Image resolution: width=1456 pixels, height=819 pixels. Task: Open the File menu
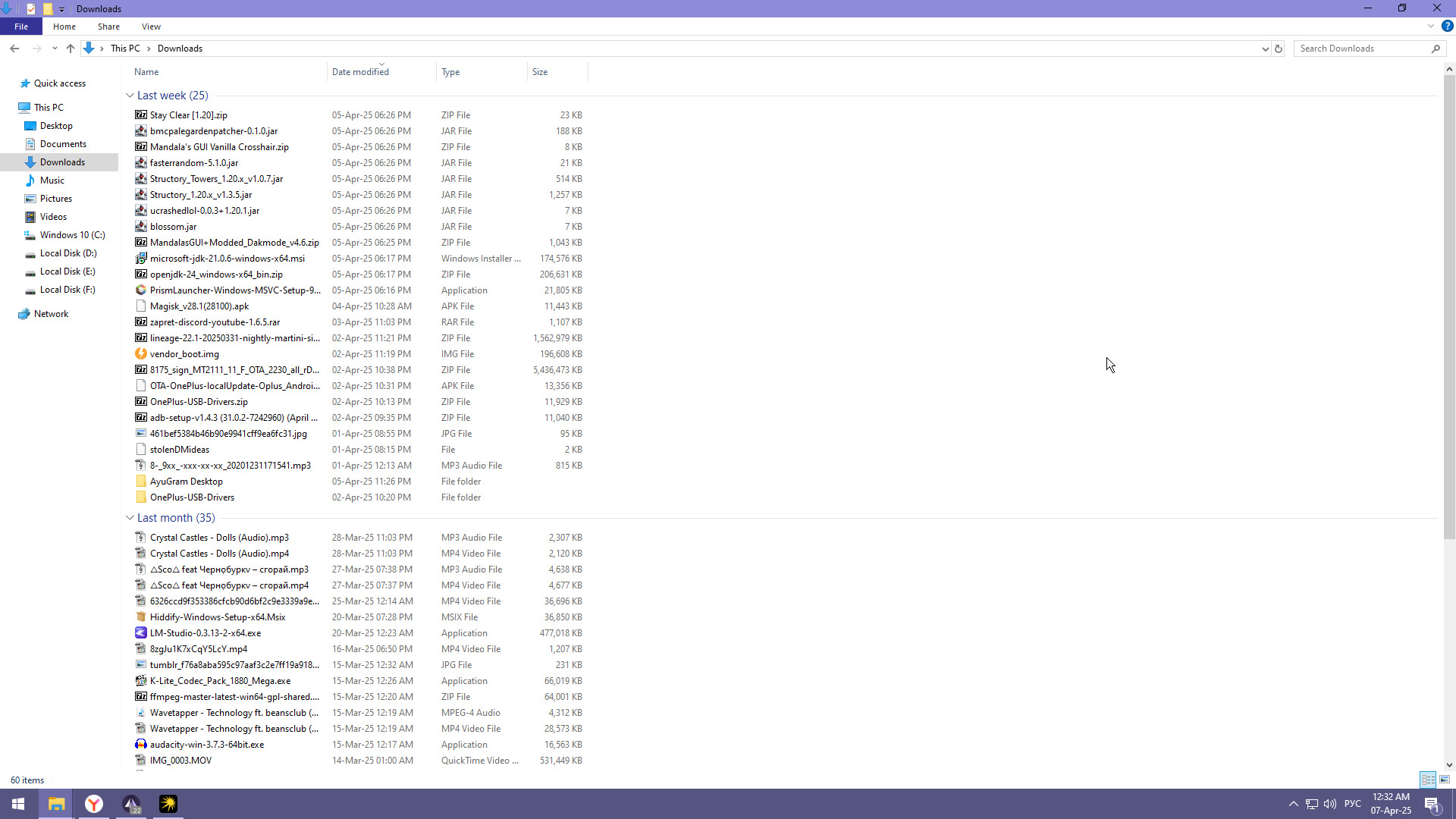[21, 27]
